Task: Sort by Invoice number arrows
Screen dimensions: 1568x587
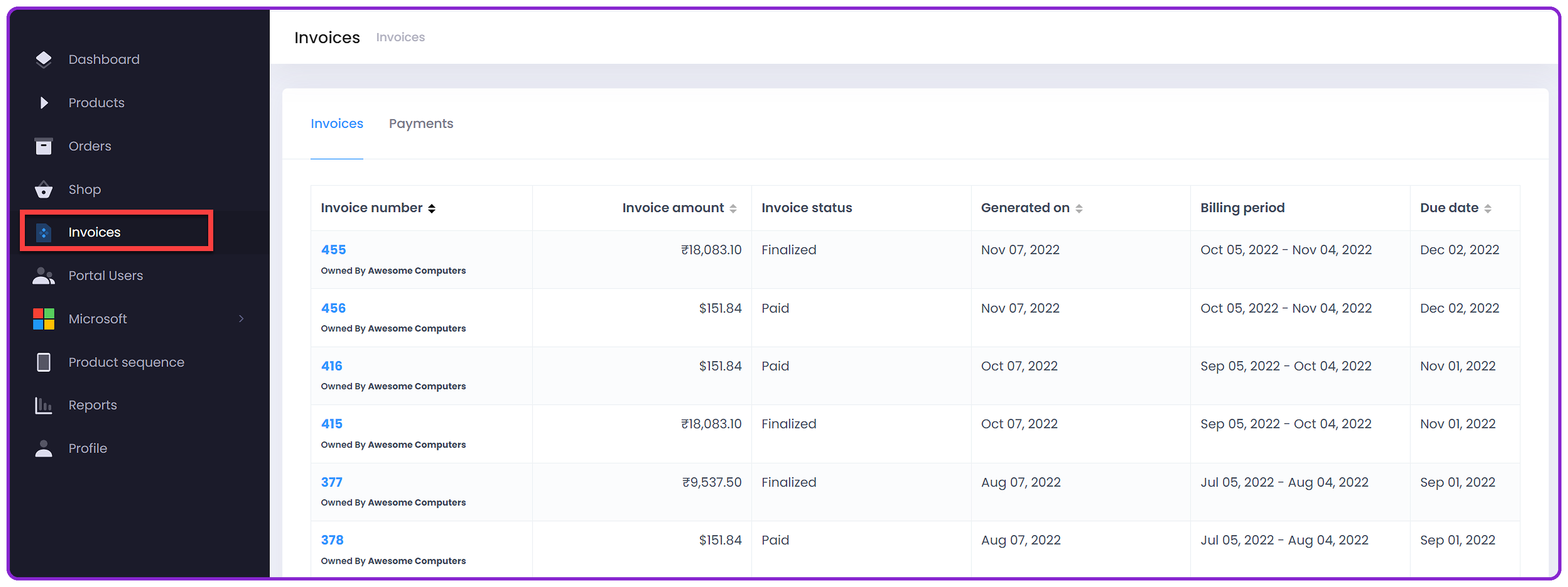Action: [x=432, y=208]
